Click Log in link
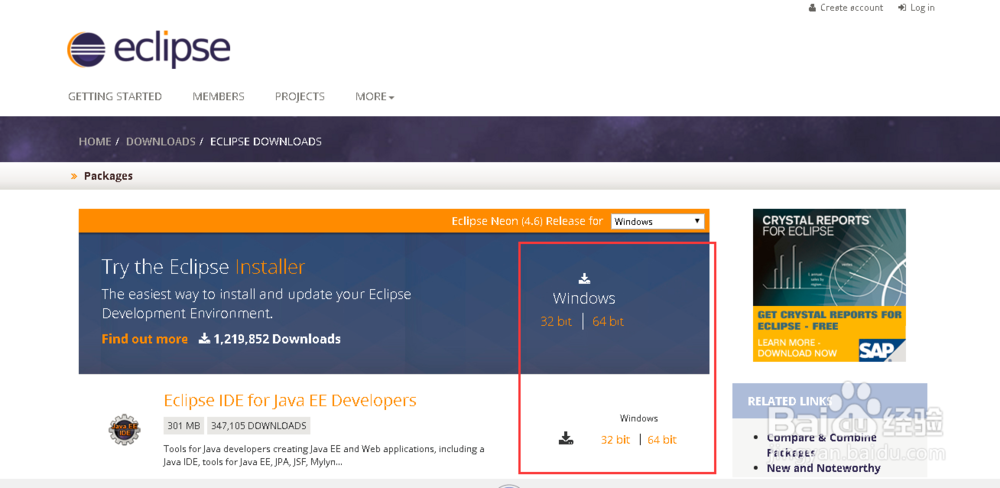This screenshot has height=488, width=1000. click(922, 8)
